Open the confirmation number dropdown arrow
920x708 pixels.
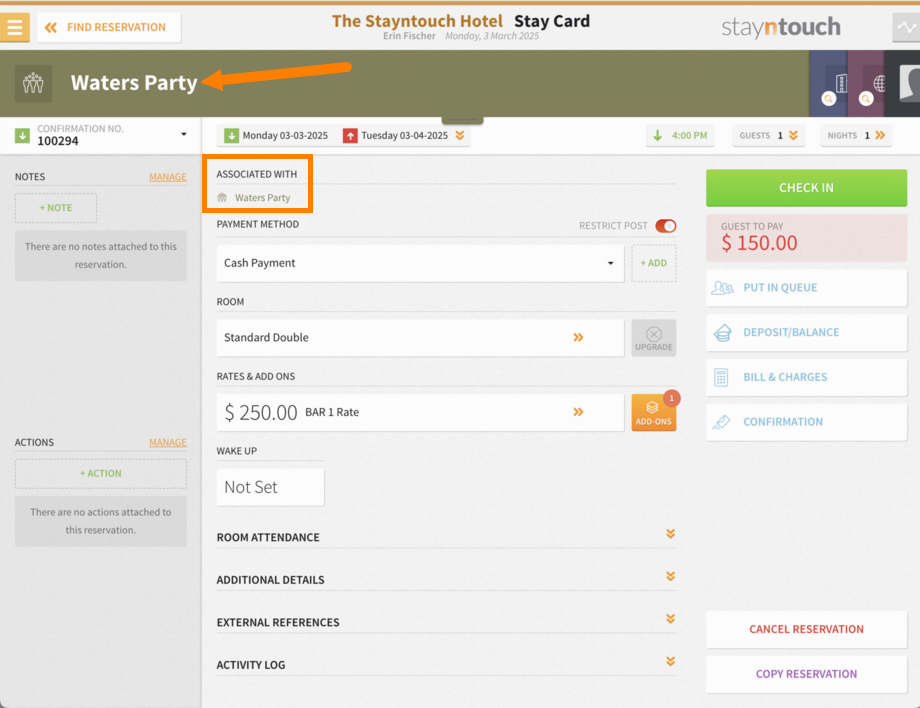(x=184, y=134)
